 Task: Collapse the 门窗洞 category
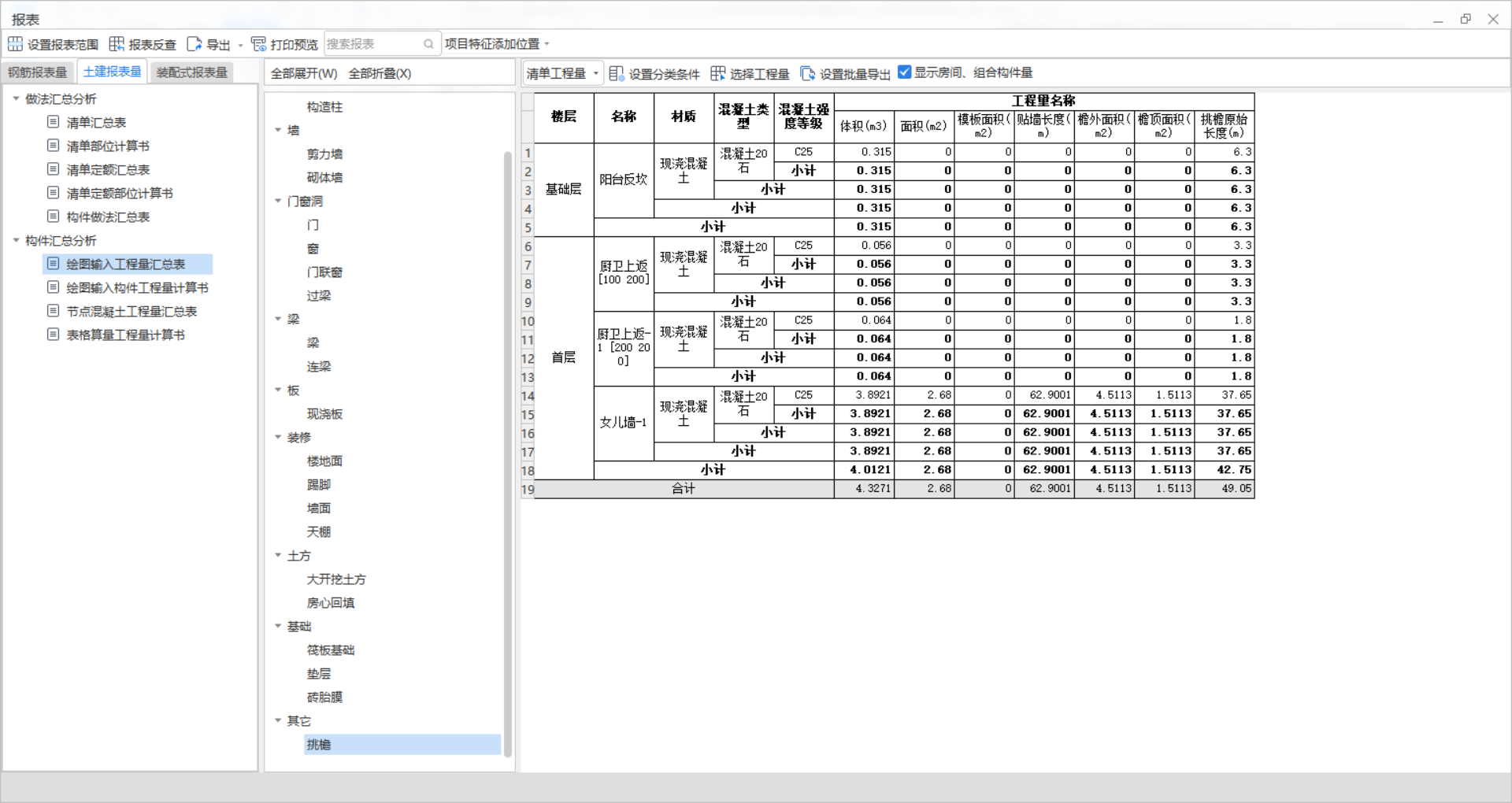278,201
